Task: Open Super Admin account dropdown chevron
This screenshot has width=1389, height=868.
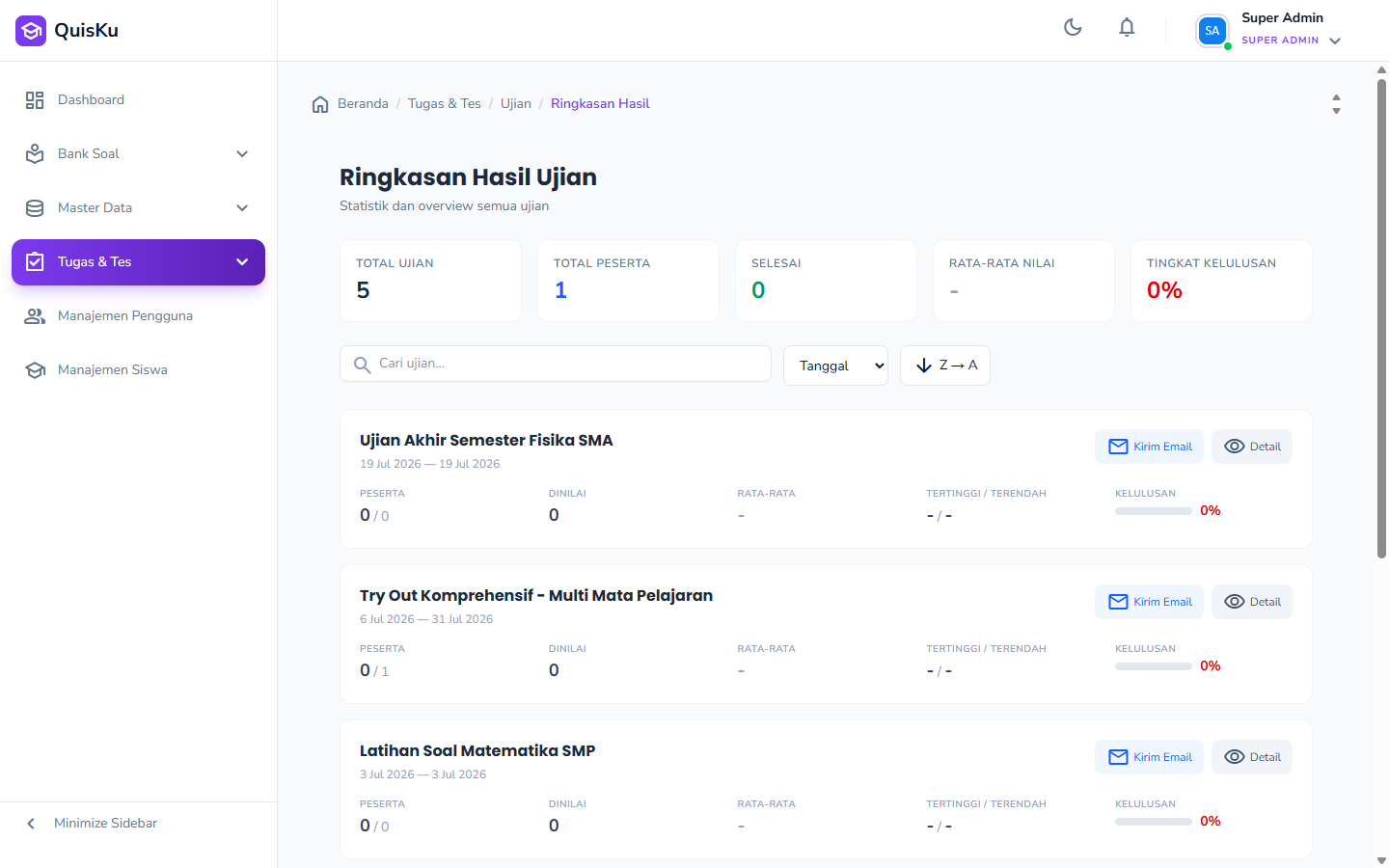Action: click(x=1335, y=41)
